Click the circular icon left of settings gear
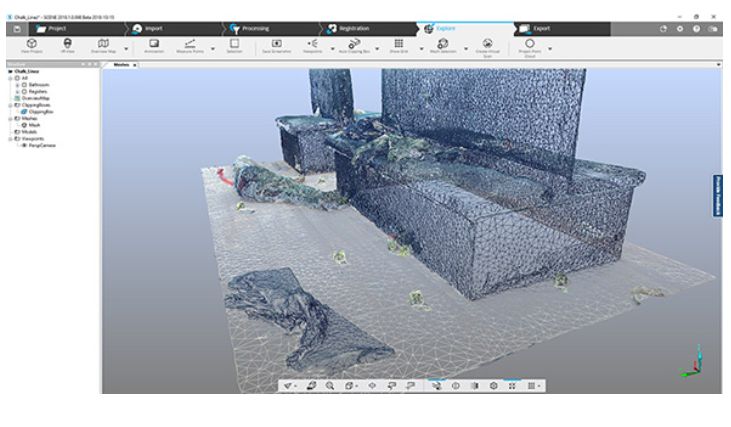The width and height of the screenshot is (731, 427). coord(663,29)
